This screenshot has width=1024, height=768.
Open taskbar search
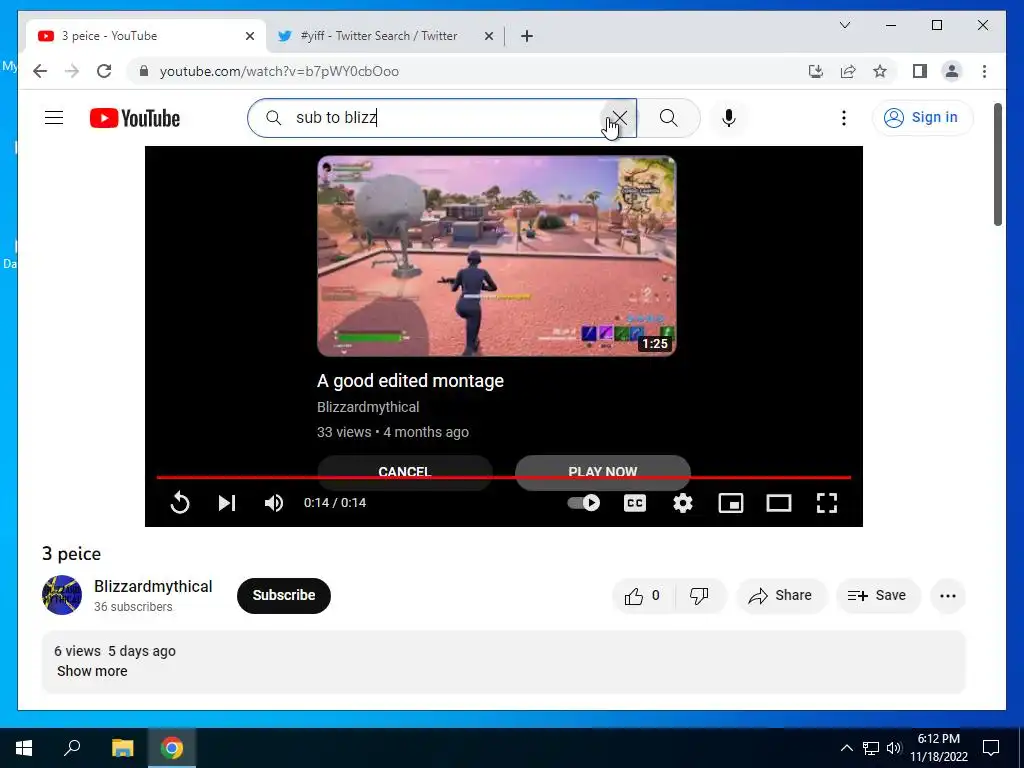72,748
